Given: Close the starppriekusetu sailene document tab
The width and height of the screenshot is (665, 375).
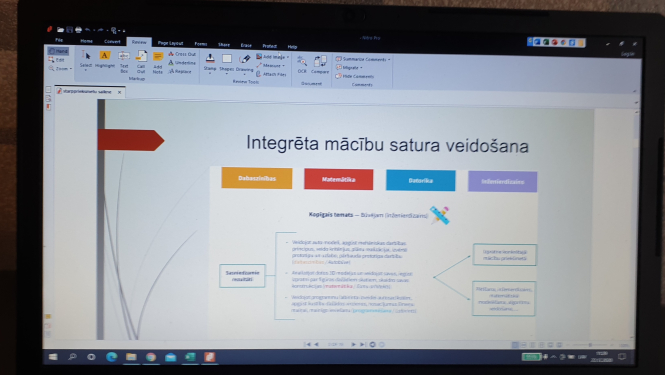Looking at the screenshot, I should pos(120,92).
